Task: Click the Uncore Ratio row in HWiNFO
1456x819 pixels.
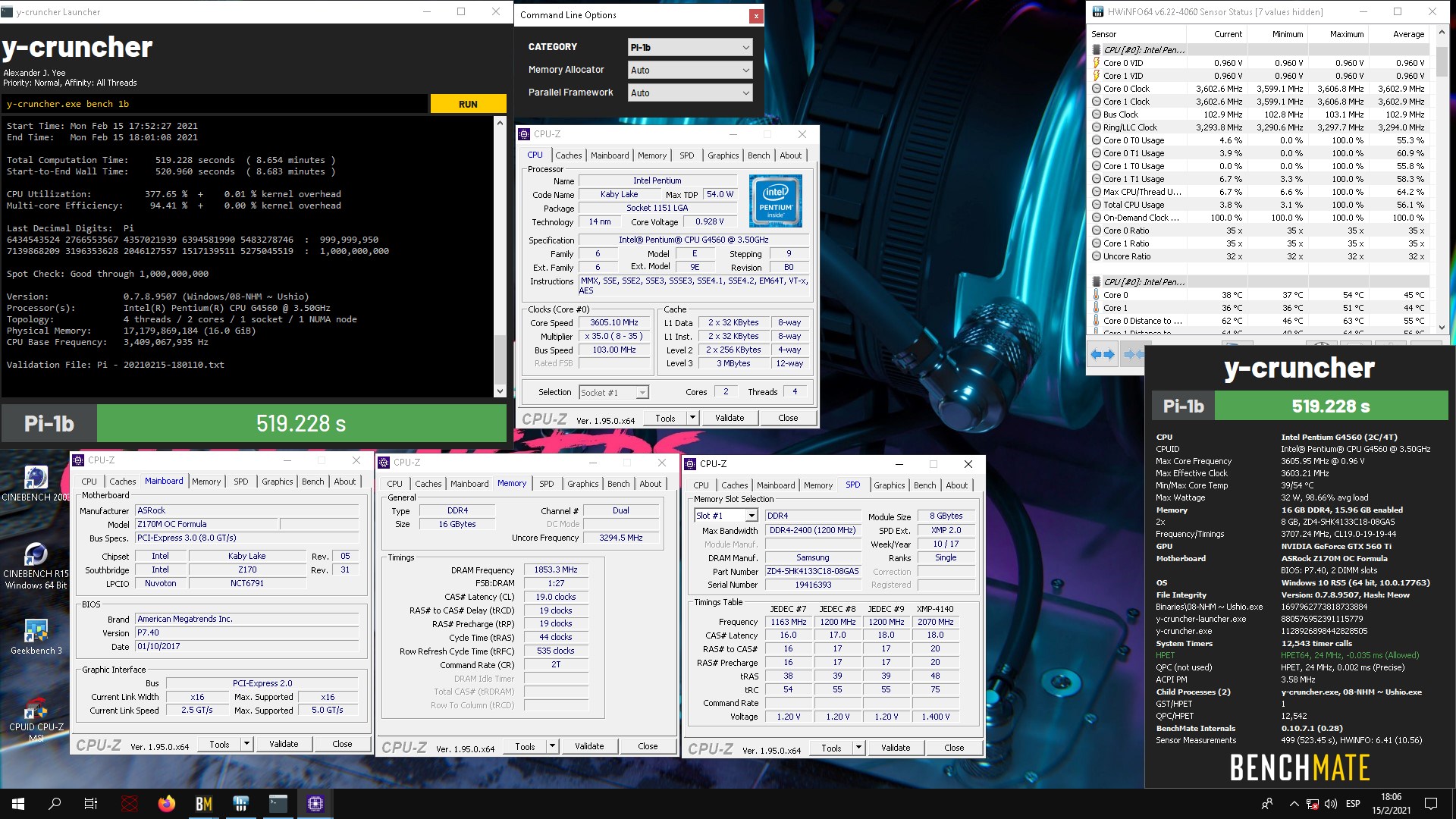Action: click(1262, 256)
